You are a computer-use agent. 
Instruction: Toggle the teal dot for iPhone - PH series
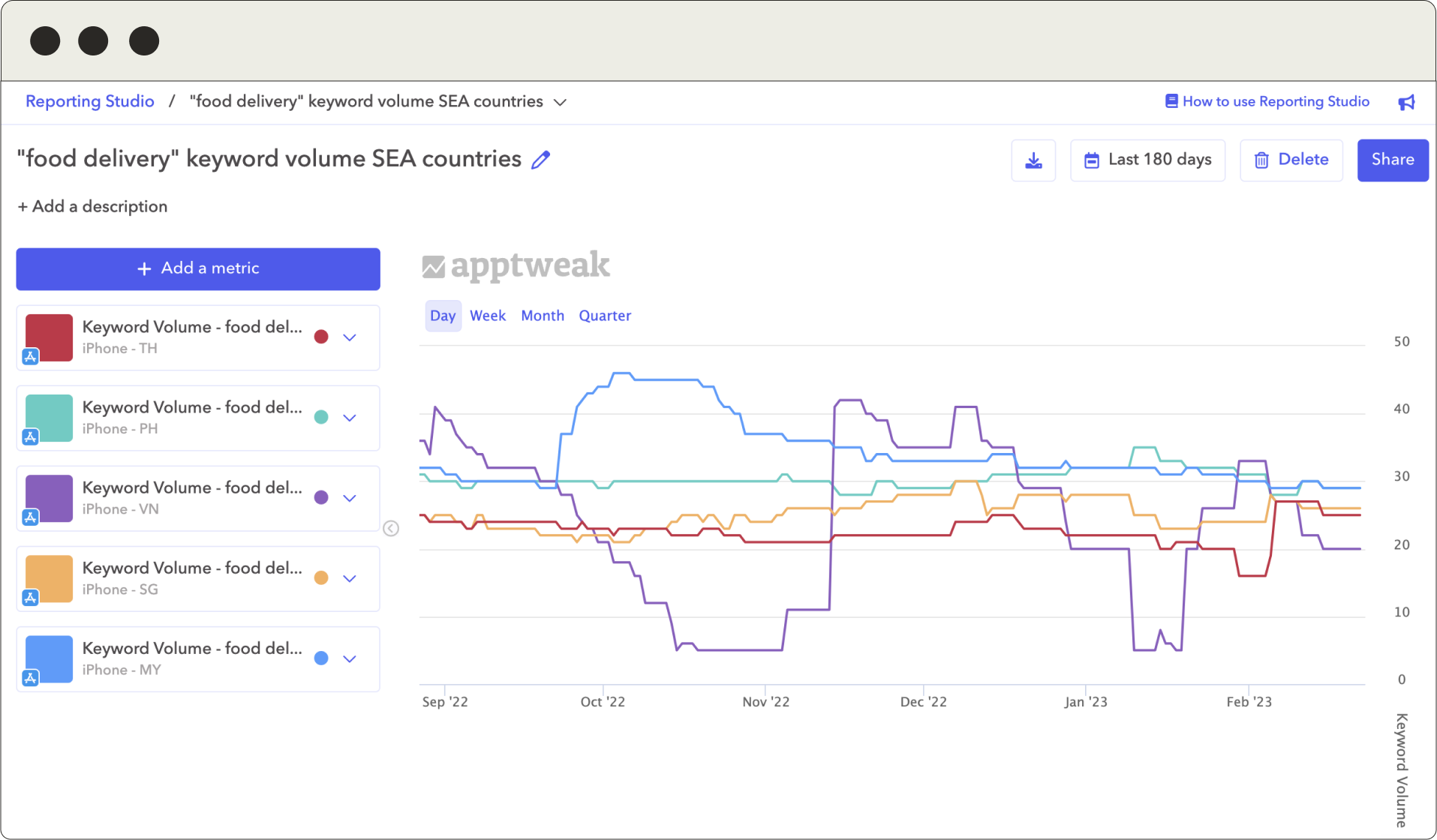point(321,417)
